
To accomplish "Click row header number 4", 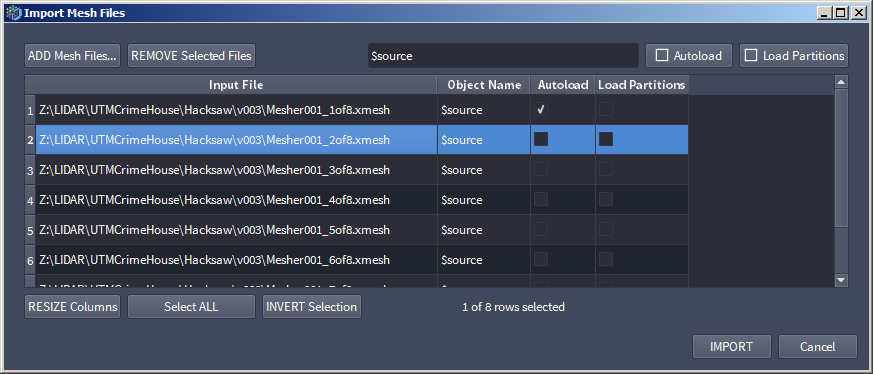I will (x=30, y=200).
